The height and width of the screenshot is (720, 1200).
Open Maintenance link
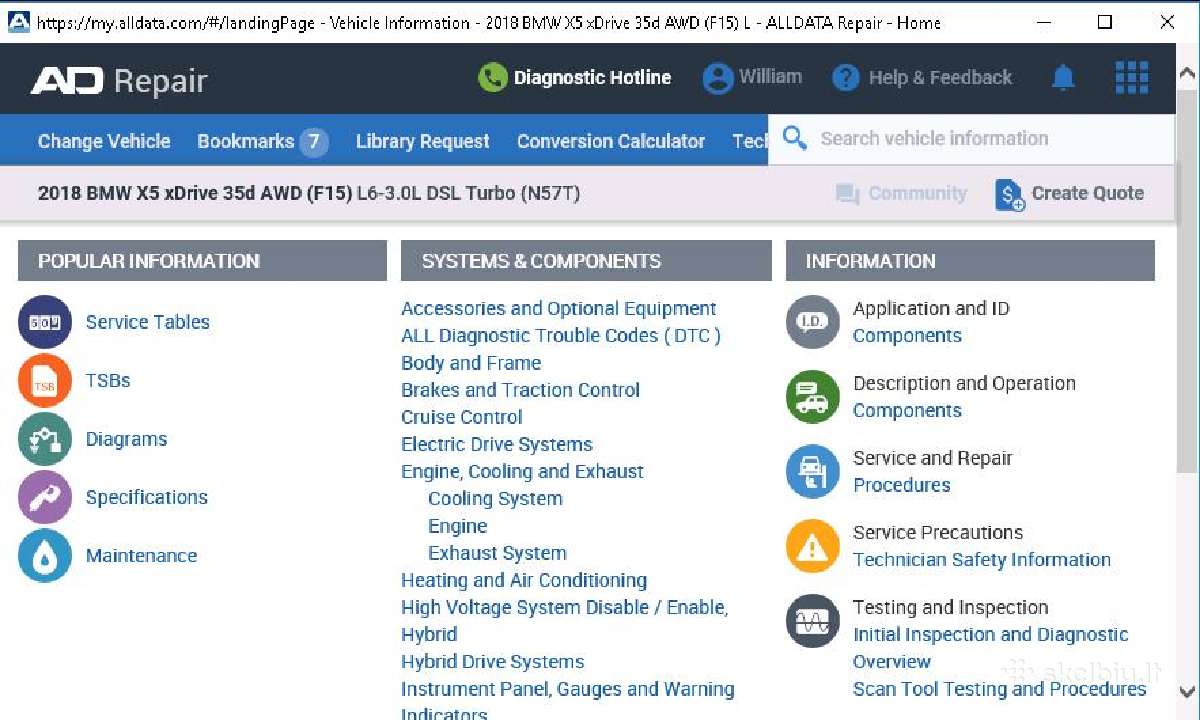tap(141, 555)
